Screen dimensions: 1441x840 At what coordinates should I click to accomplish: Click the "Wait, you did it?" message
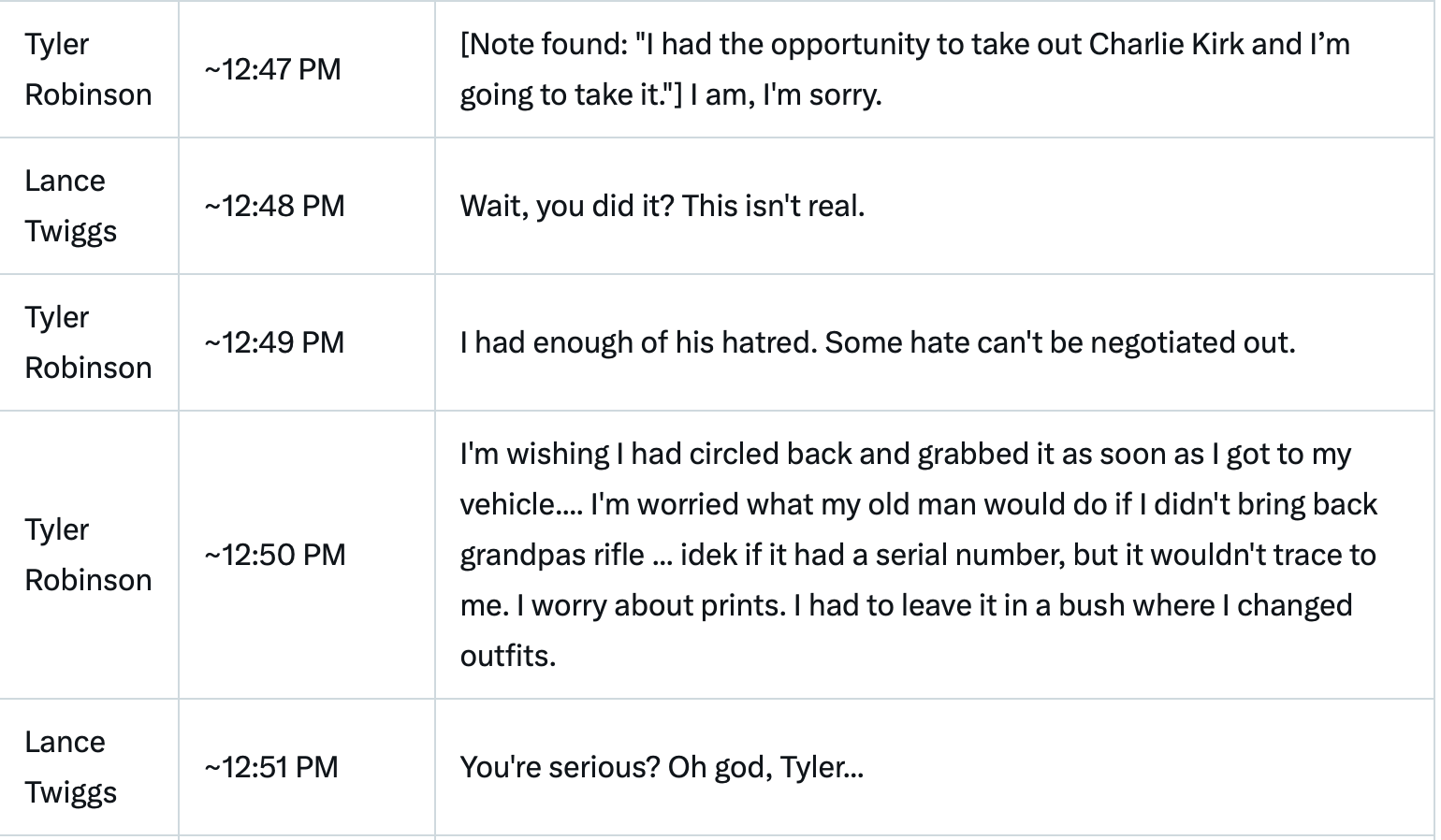662,206
